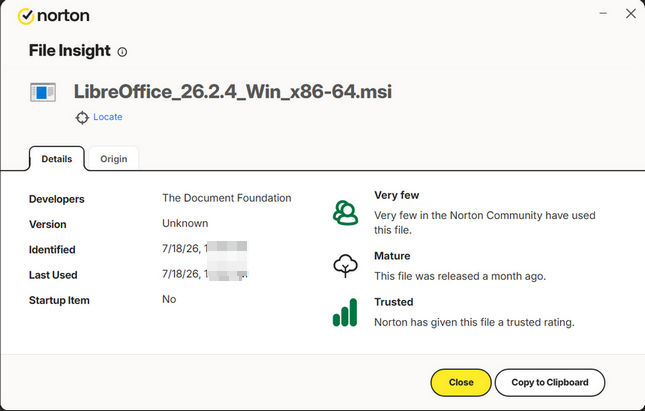Click the Locate link
This screenshot has width=645, height=411.
pos(108,117)
